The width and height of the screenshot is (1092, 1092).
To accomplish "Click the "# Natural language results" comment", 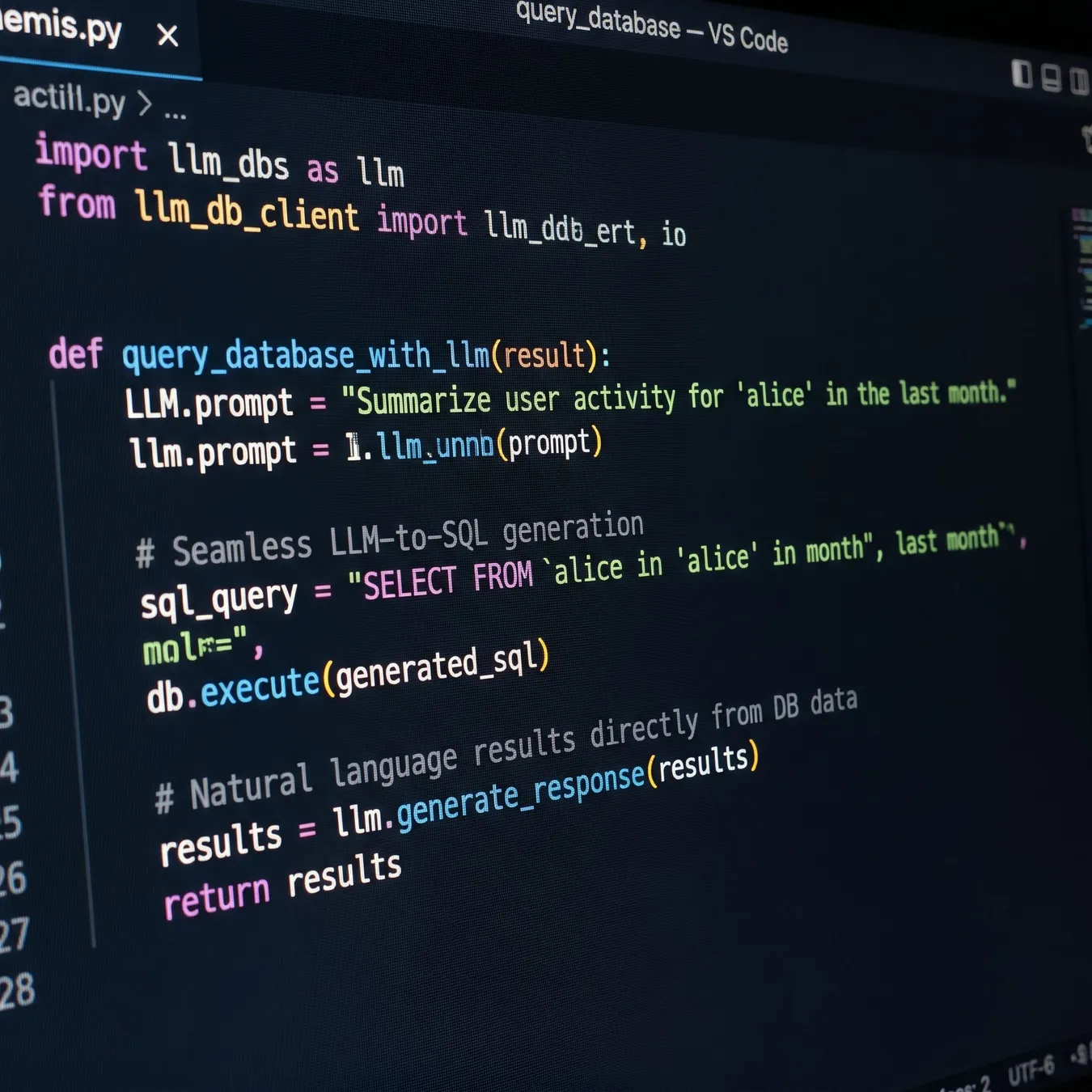I will point(506,750).
